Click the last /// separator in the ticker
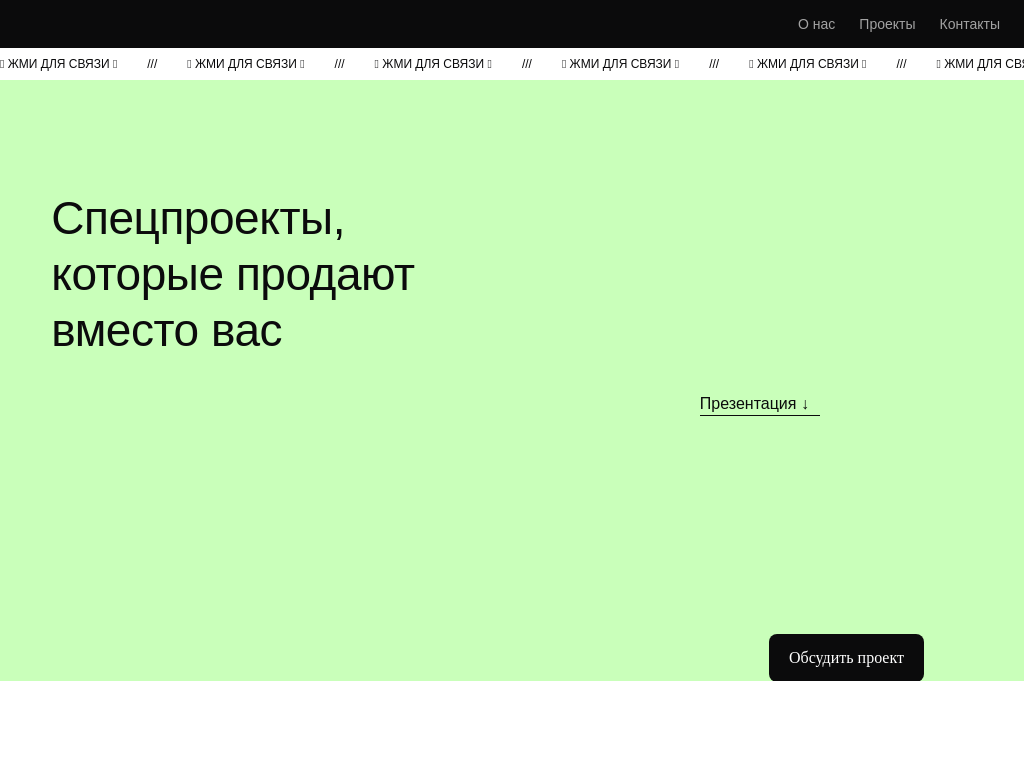1024x768 pixels. pos(901,64)
